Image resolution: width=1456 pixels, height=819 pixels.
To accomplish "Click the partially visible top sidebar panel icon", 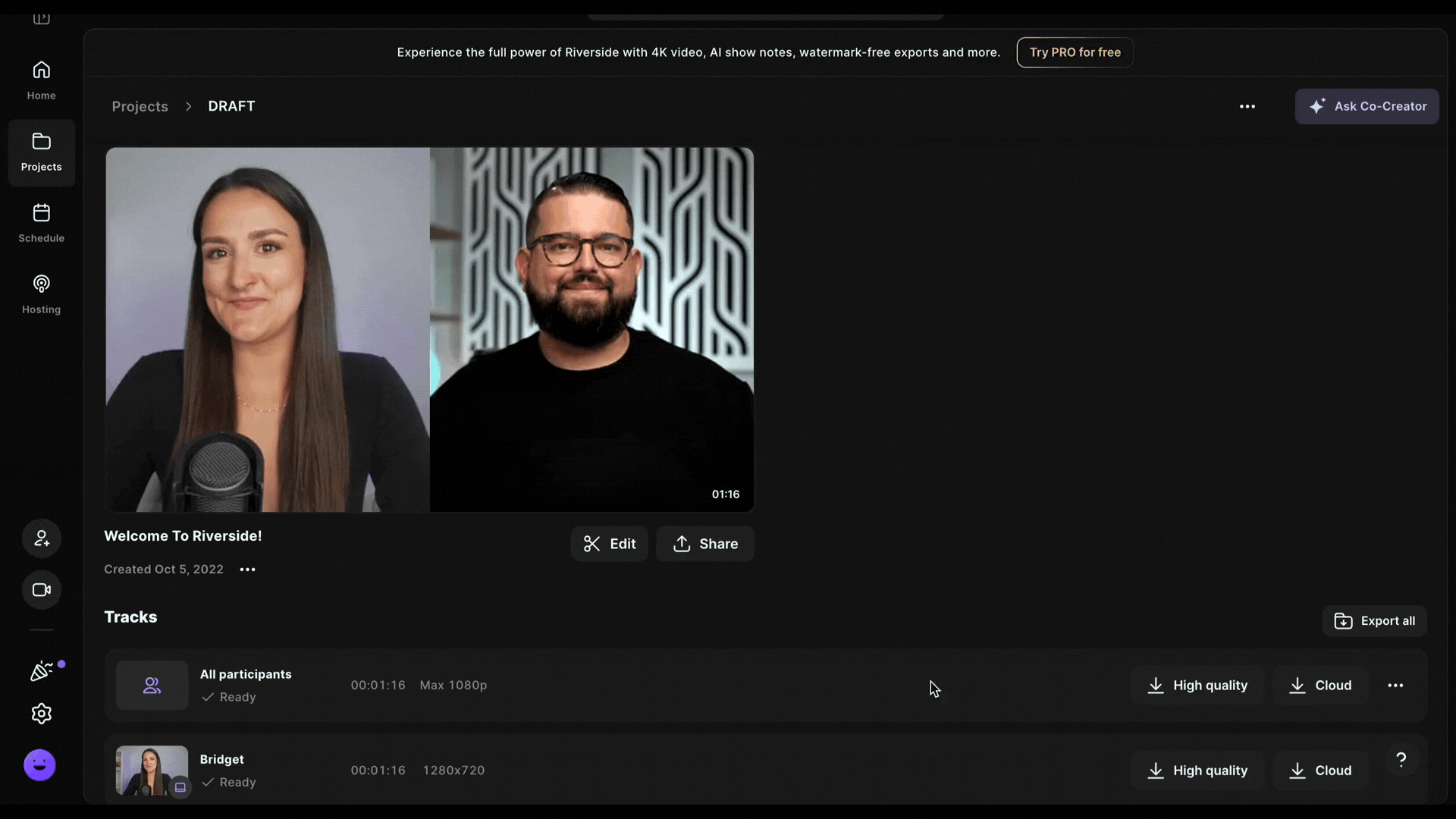I will coord(41,18).
